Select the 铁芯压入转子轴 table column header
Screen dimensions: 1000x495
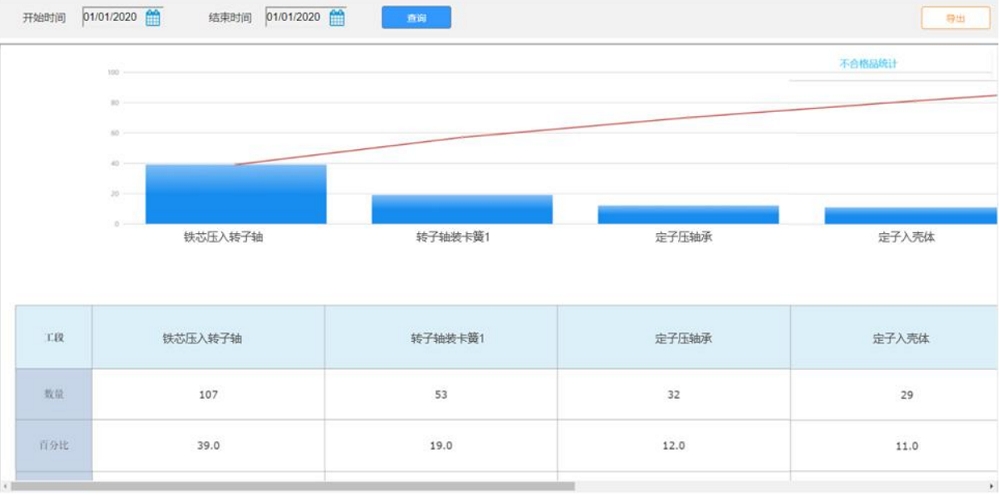[208, 338]
